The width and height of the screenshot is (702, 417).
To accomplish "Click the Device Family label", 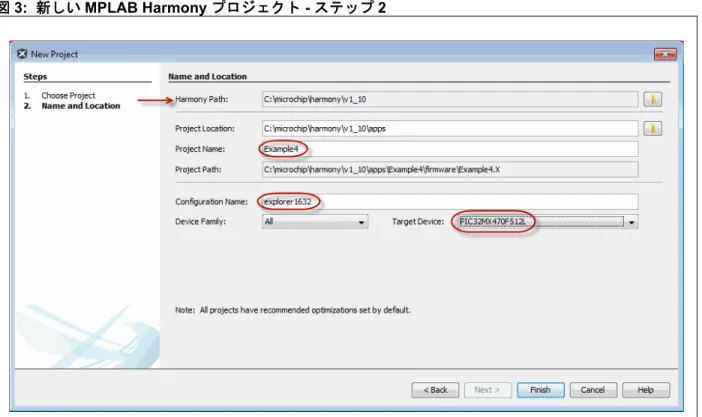I will click(200, 222).
